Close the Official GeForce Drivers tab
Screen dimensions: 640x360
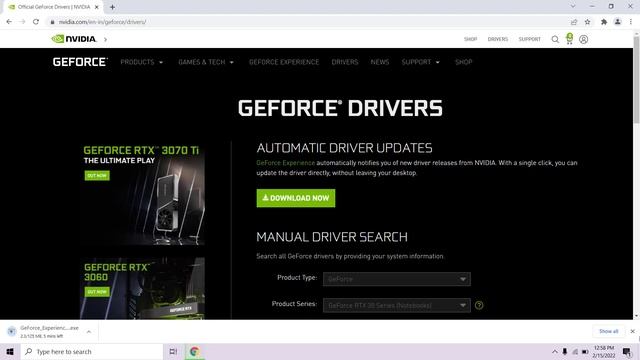[x=97, y=7]
